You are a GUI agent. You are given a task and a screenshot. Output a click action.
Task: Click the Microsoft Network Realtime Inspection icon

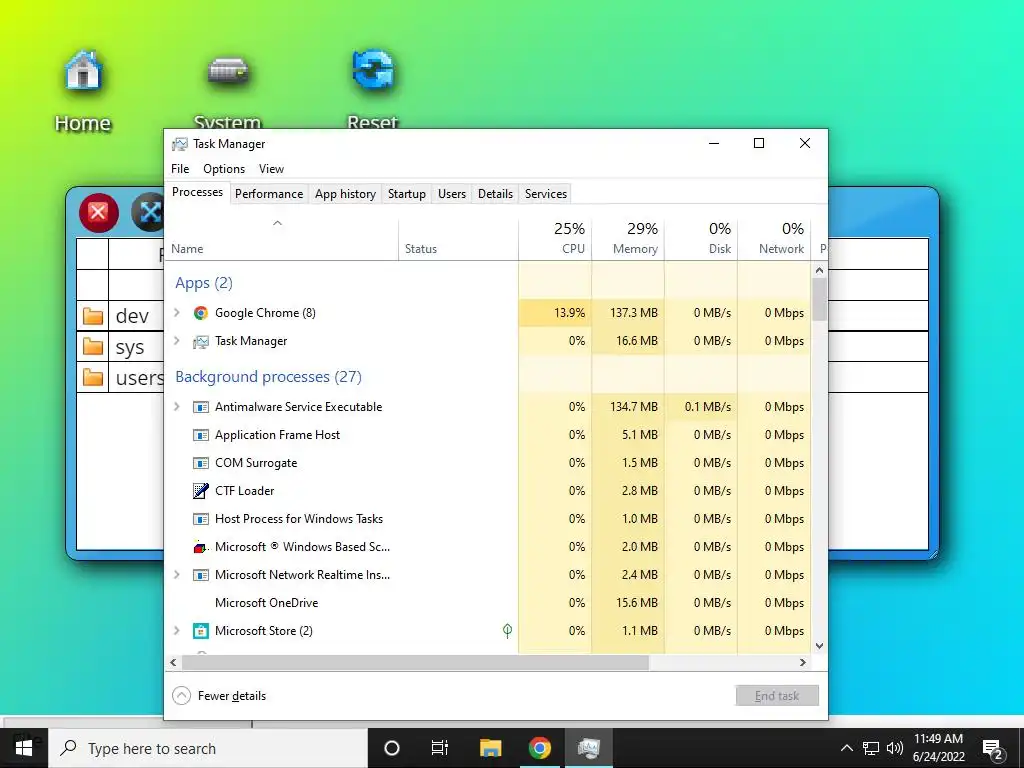coord(200,575)
